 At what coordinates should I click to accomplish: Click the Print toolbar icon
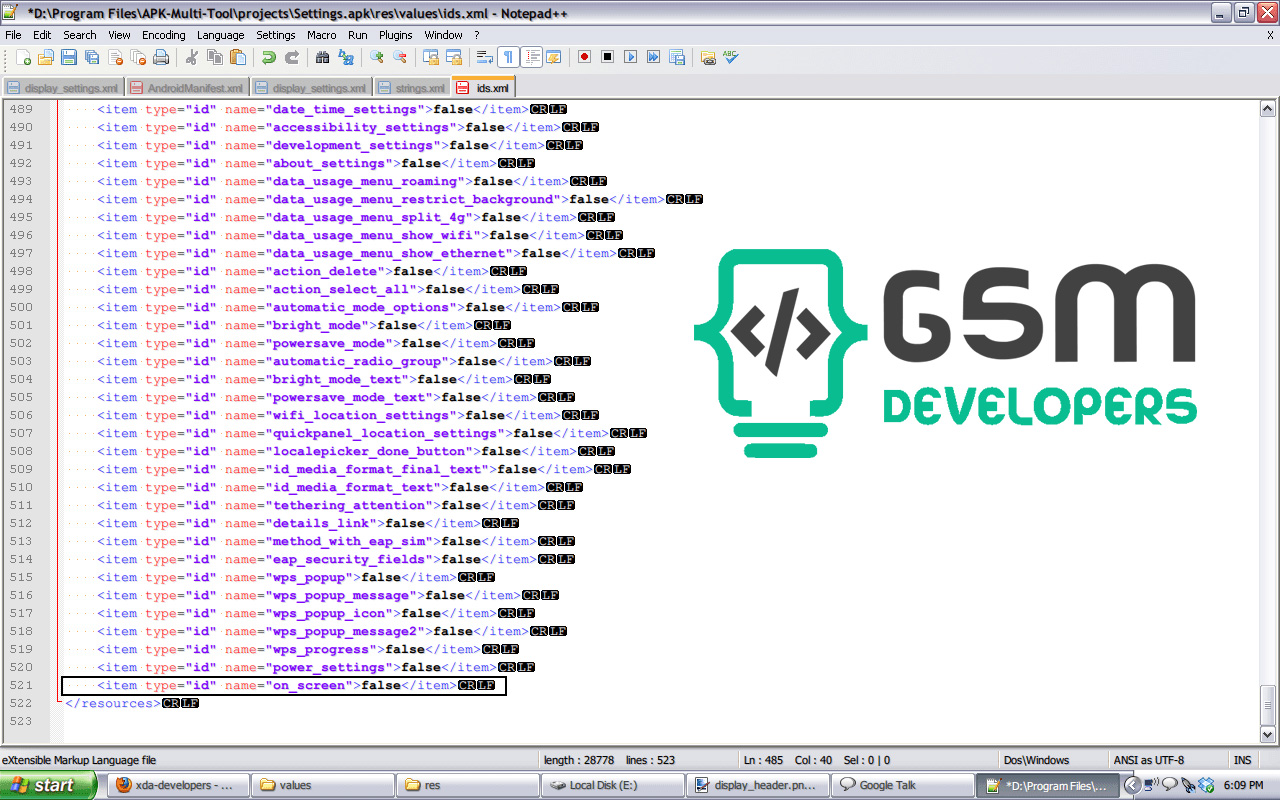160,58
